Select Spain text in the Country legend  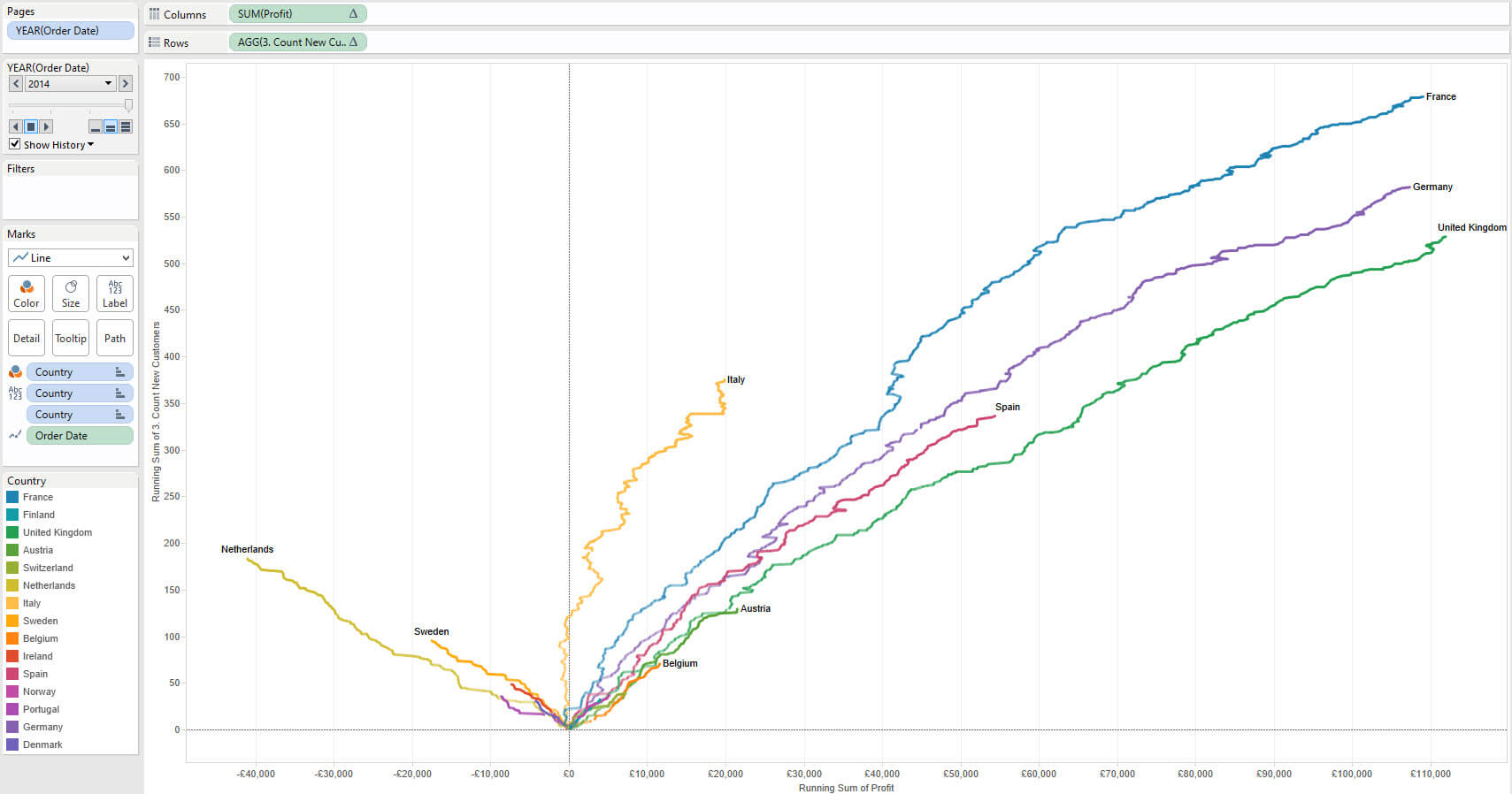pos(35,674)
